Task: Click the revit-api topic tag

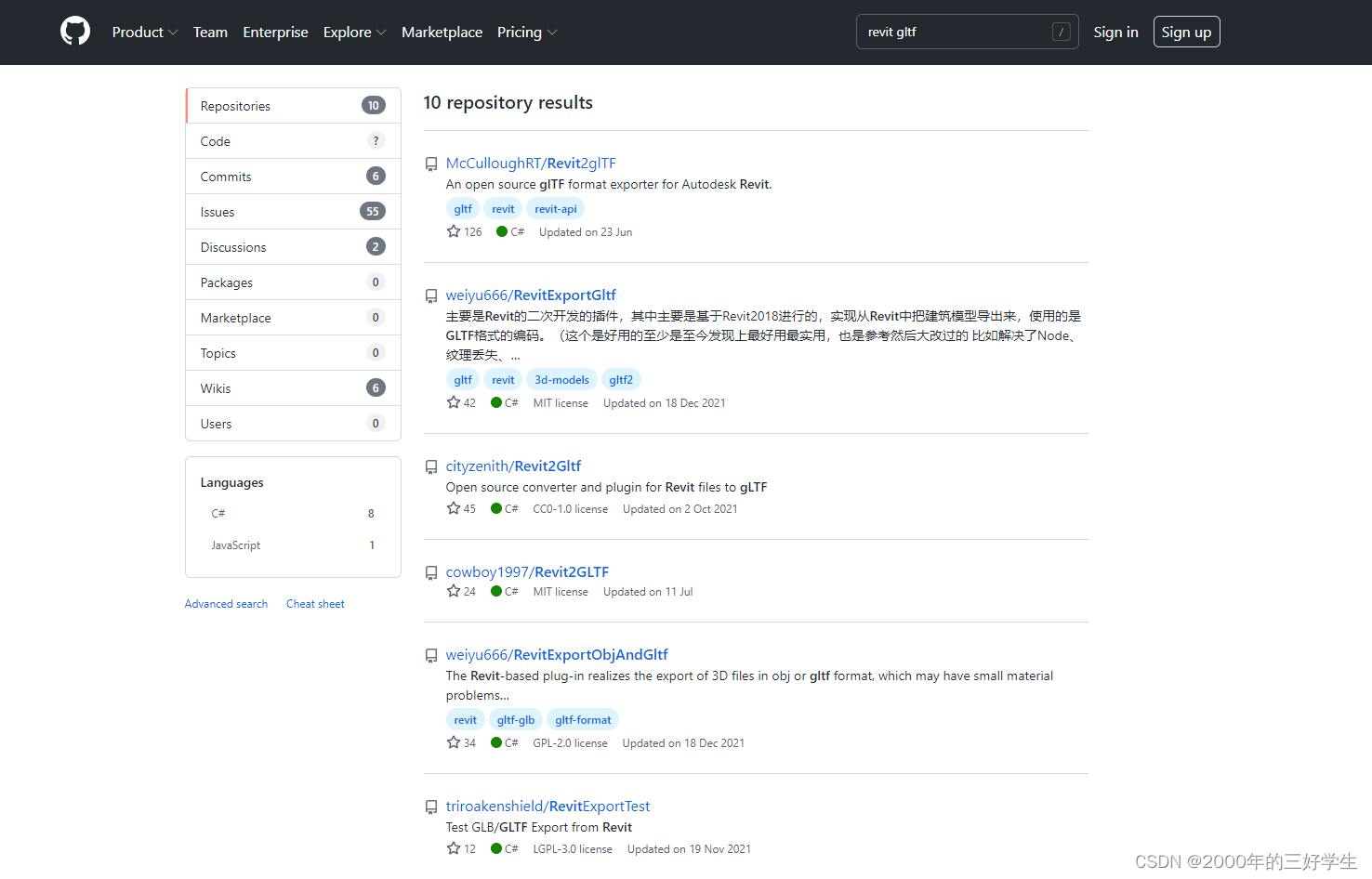Action: coord(555,209)
